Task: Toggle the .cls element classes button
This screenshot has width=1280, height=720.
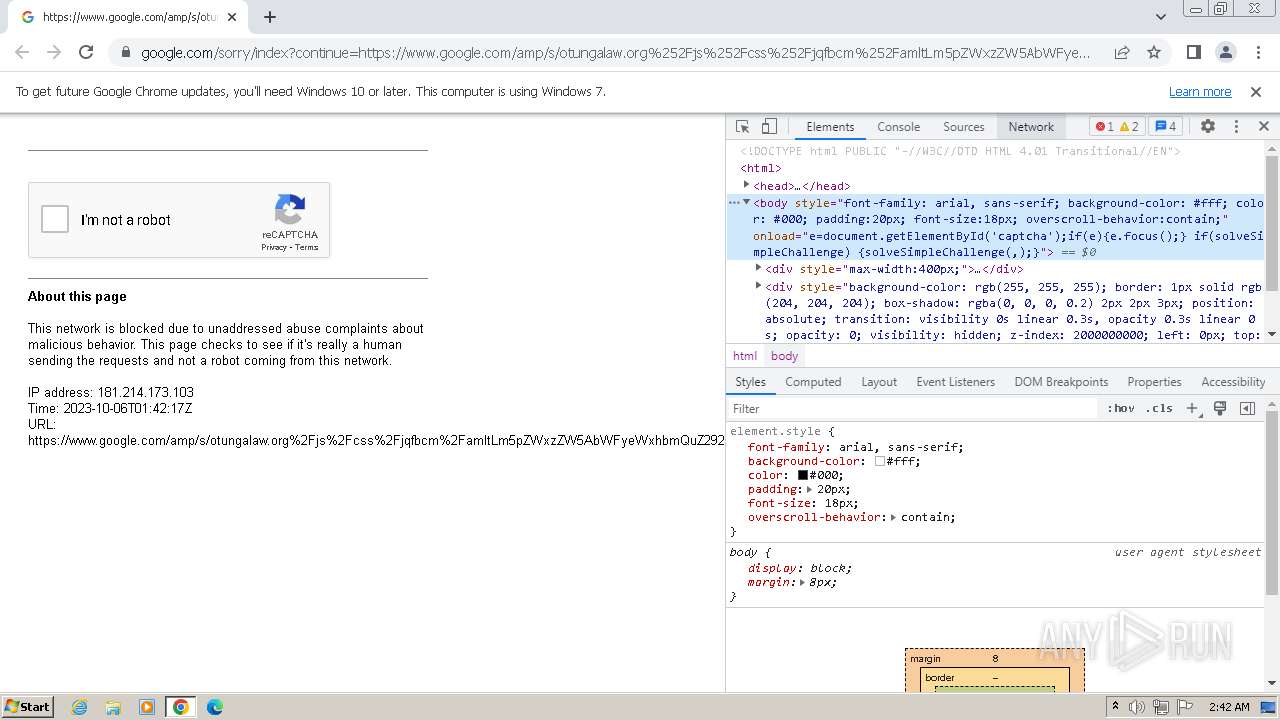Action: coord(1159,408)
